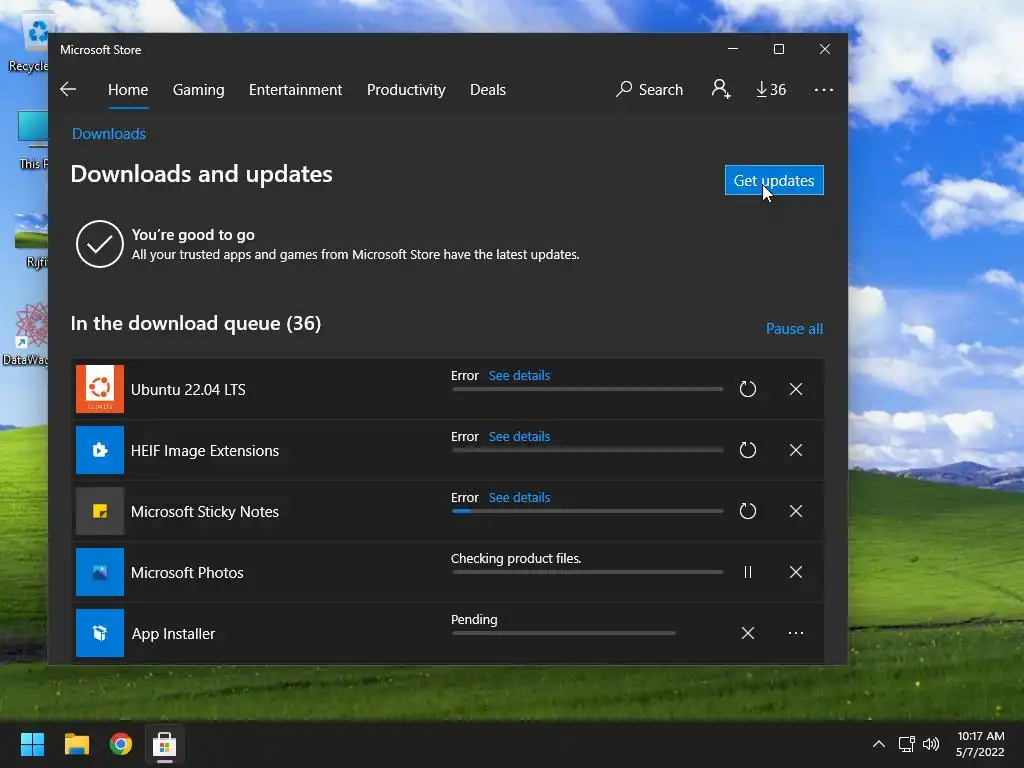See details for HEIF Image Extensions error
Screen dimensions: 1024x768
519,436
